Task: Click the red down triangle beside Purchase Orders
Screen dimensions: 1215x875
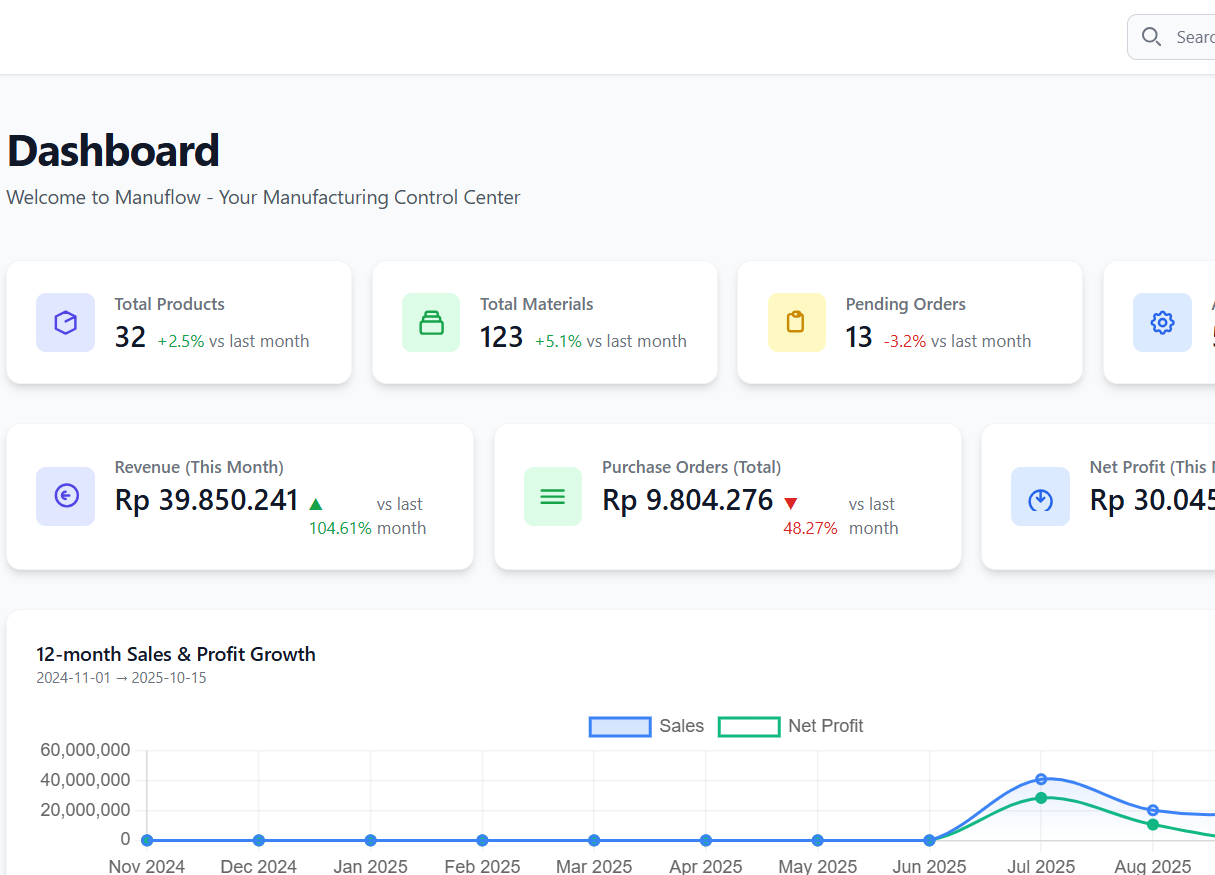Action: (791, 504)
